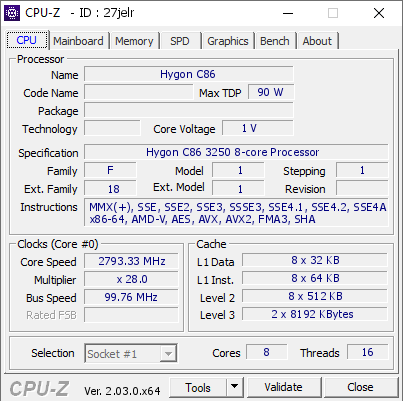This screenshot has width=403, height=401.
Task: Click the empty Package field
Action: click(x=189, y=110)
